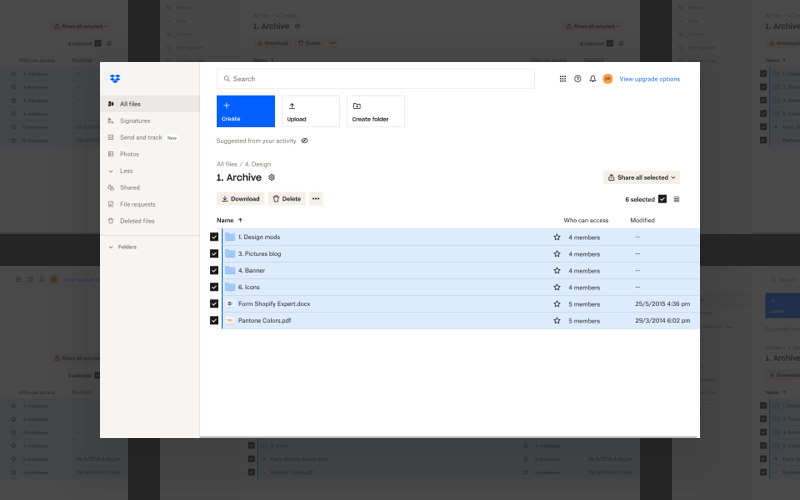Click the Dropbox logo icon
Screen dimensions: 800x500
[115, 79]
